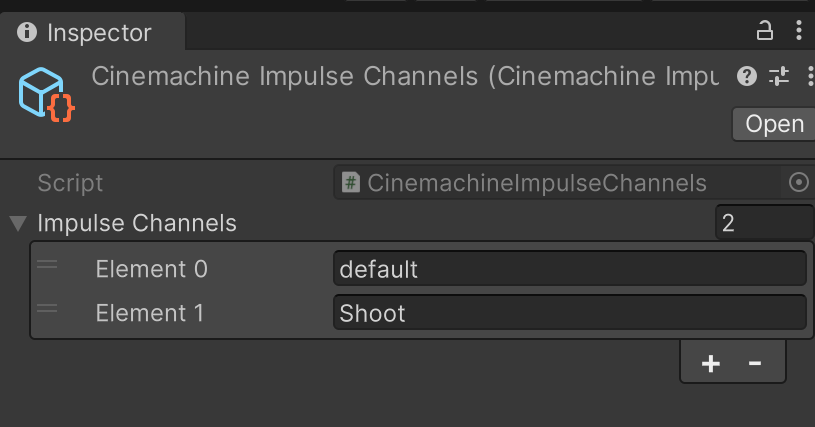Image resolution: width=815 pixels, height=427 pixels.
Task: Click the Element 0 text field containing default
Action: coord(568,269)
